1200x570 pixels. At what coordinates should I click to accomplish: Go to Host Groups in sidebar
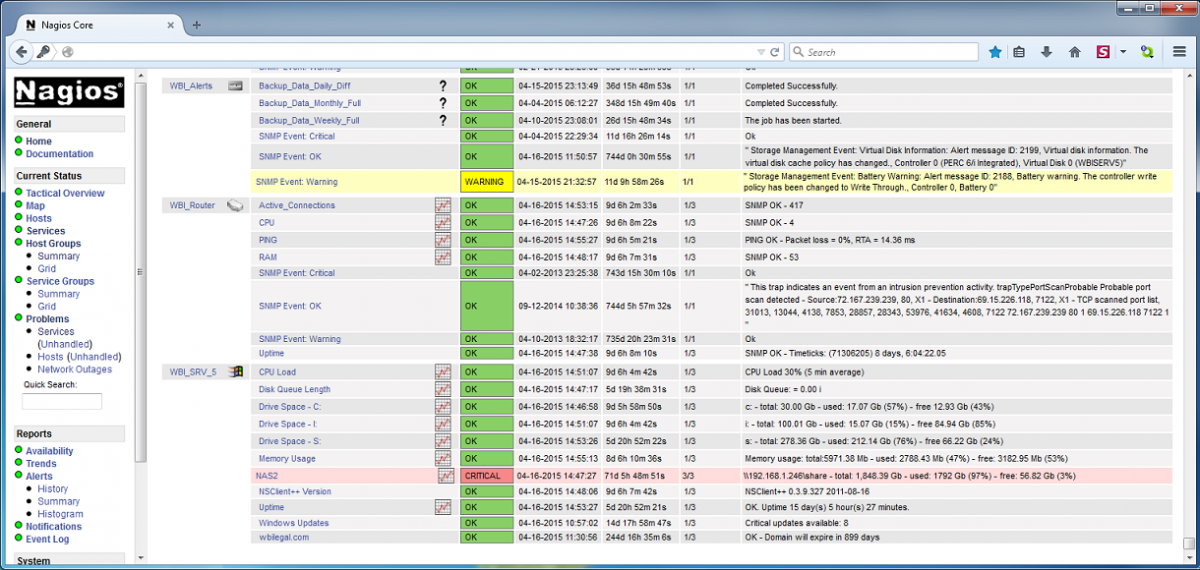pos(53,243)
